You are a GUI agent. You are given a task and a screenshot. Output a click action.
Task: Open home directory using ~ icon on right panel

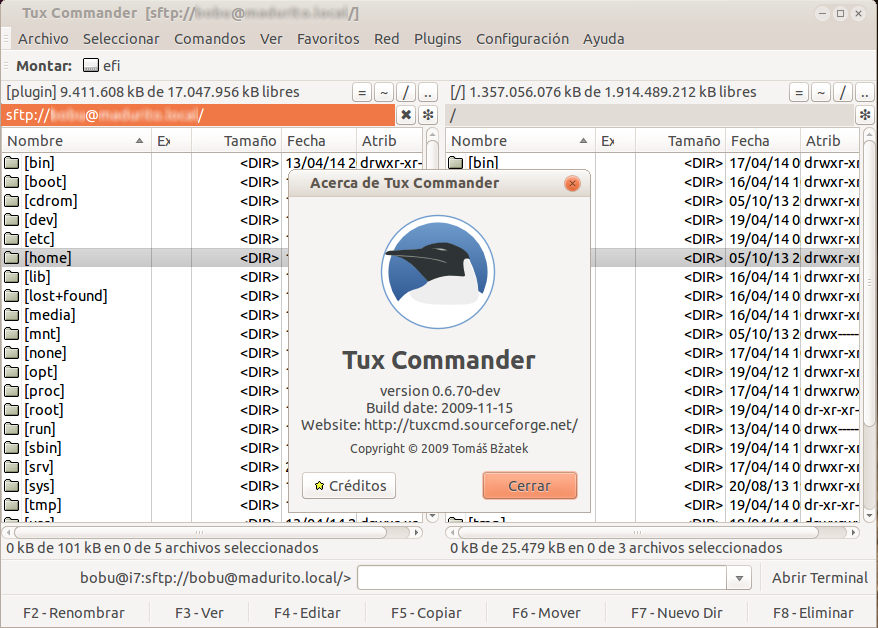(820, 91)
